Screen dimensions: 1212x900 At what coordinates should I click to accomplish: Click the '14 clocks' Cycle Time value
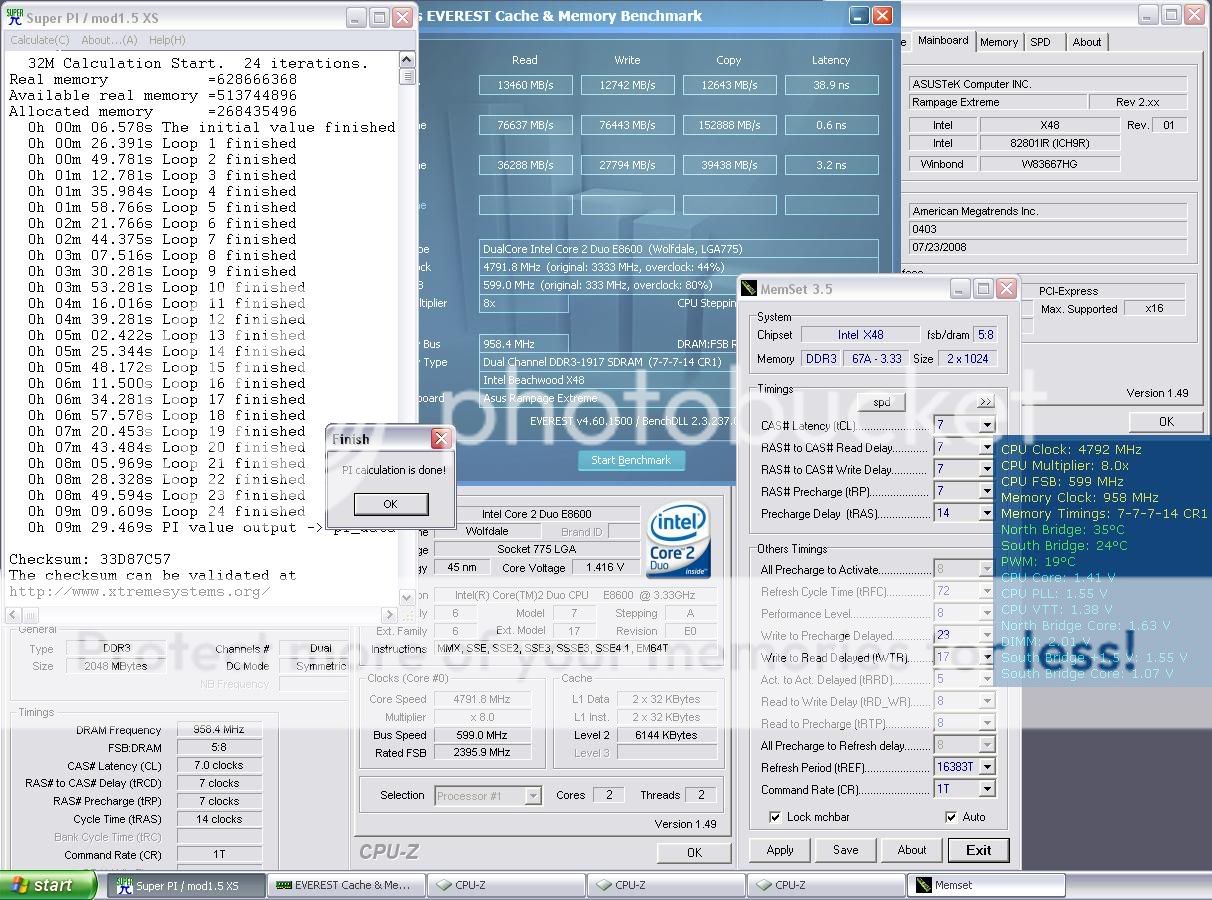[219, 819]
